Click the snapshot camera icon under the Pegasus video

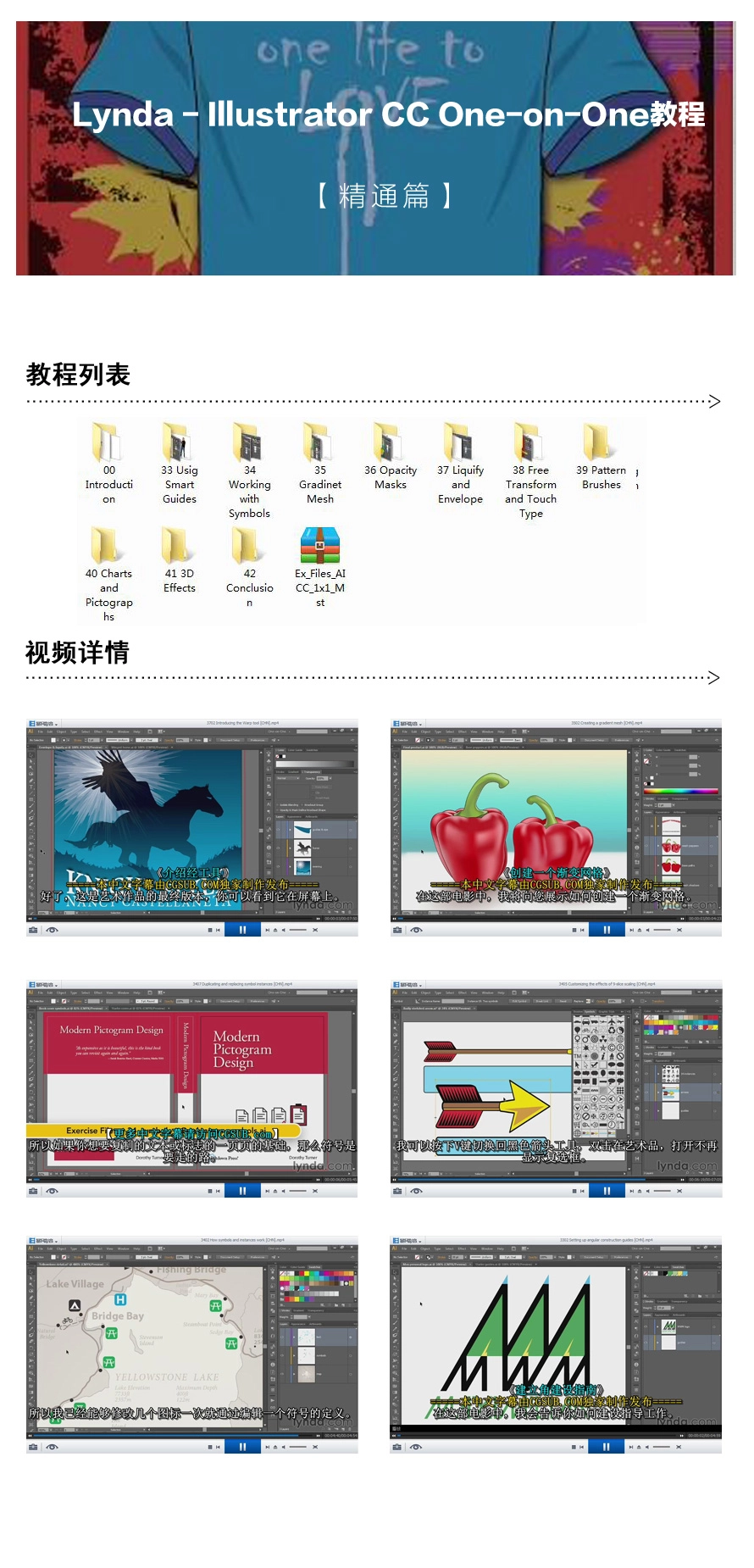(x=33, y=930)
